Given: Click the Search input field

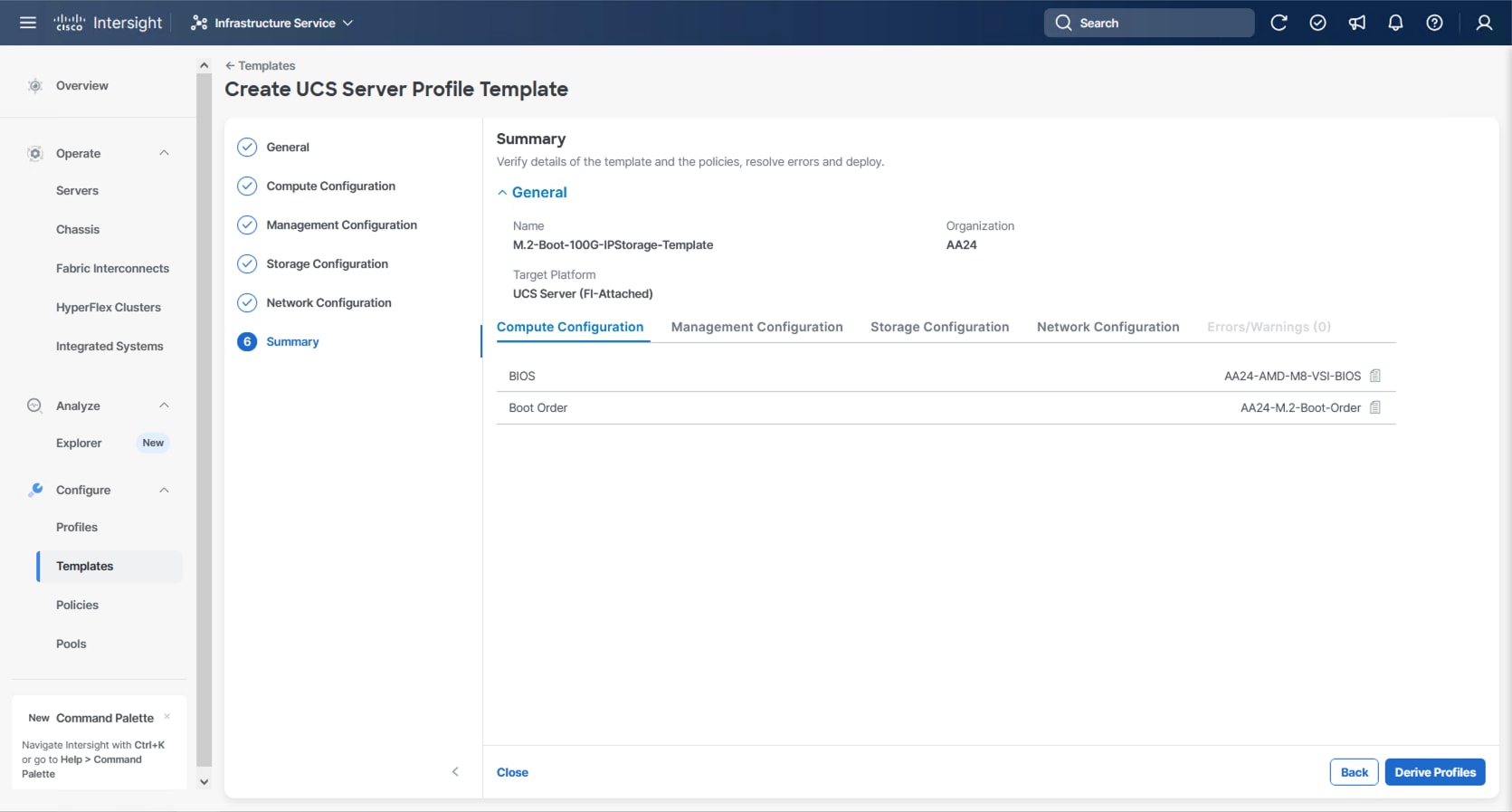Looking at the screenshot, I should tap(1149, 23).
